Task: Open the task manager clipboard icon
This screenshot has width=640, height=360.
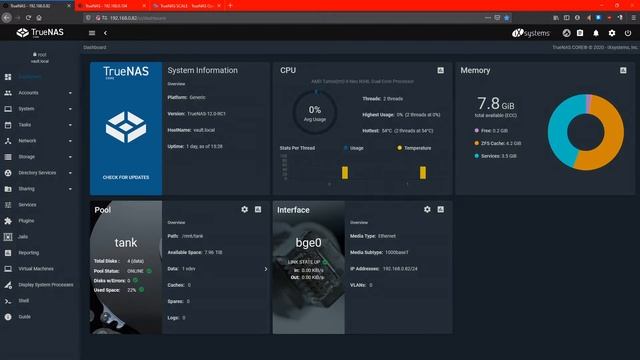Action: pyautogui.click(x=580, y=33)
